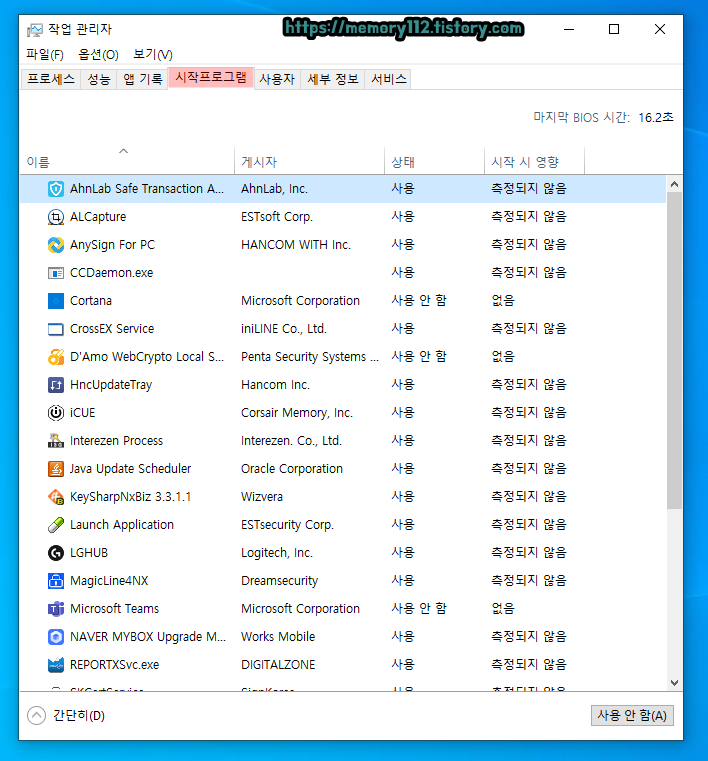Screen dimensions: 708x761
Task: Click the scrollbar up arrow
Action: 674,184
